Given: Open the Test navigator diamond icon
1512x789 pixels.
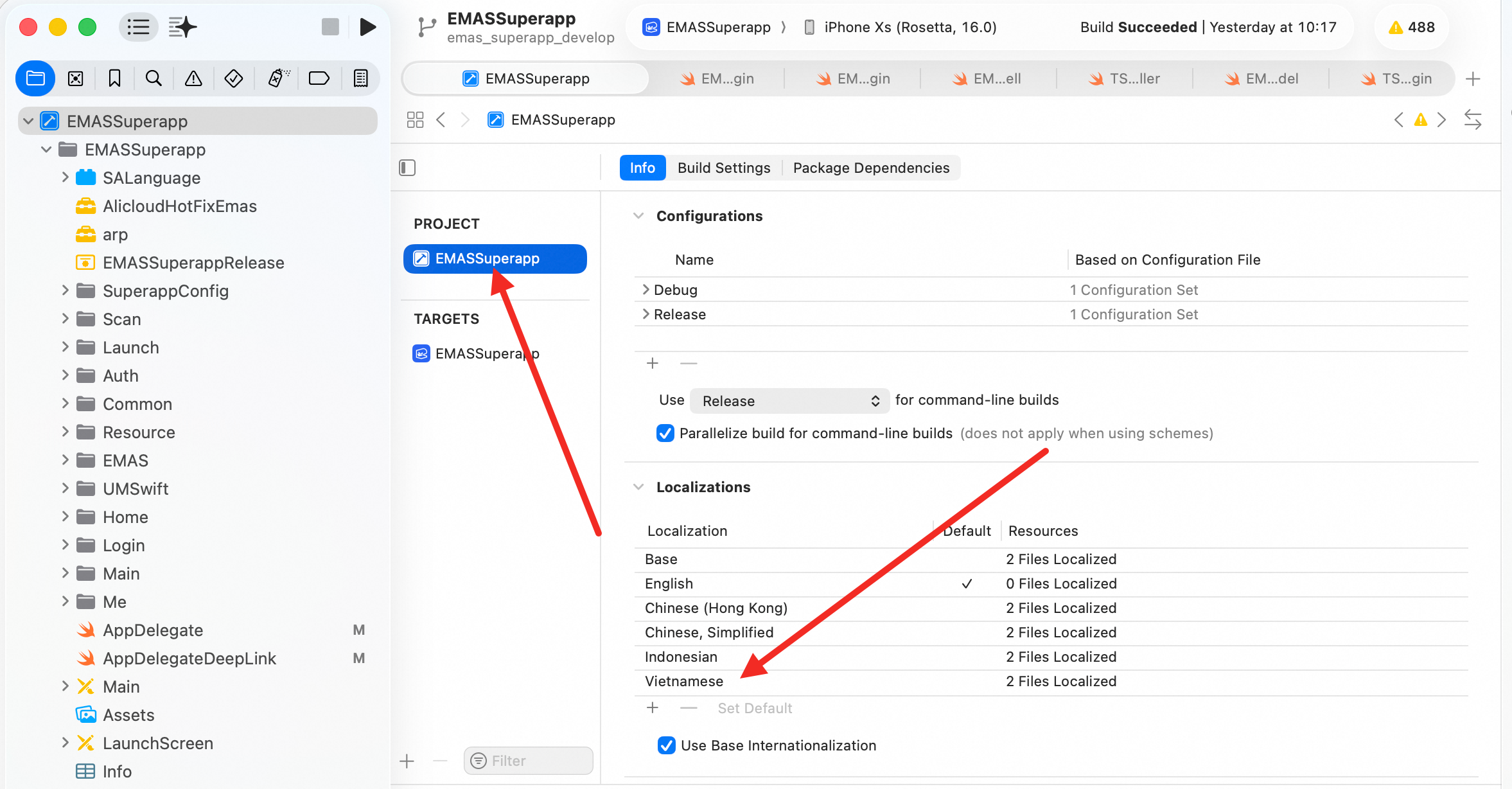Looking at the screenshot, I should pos(233,78).
